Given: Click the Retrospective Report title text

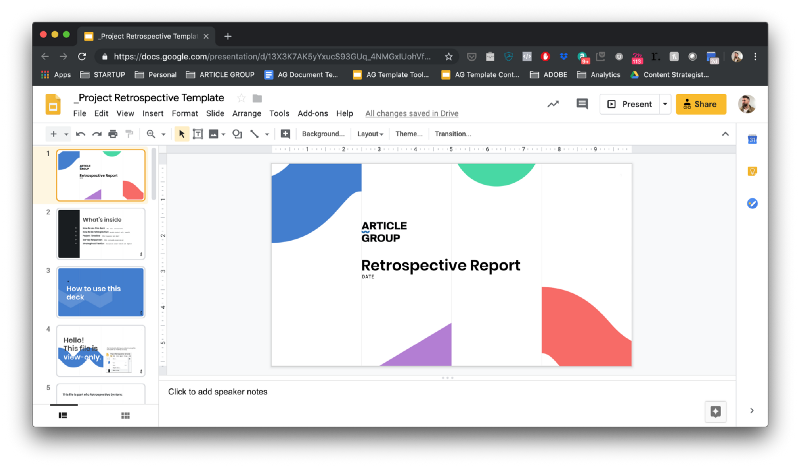Looking at the screenshot, I should click(x=441, y=265).
